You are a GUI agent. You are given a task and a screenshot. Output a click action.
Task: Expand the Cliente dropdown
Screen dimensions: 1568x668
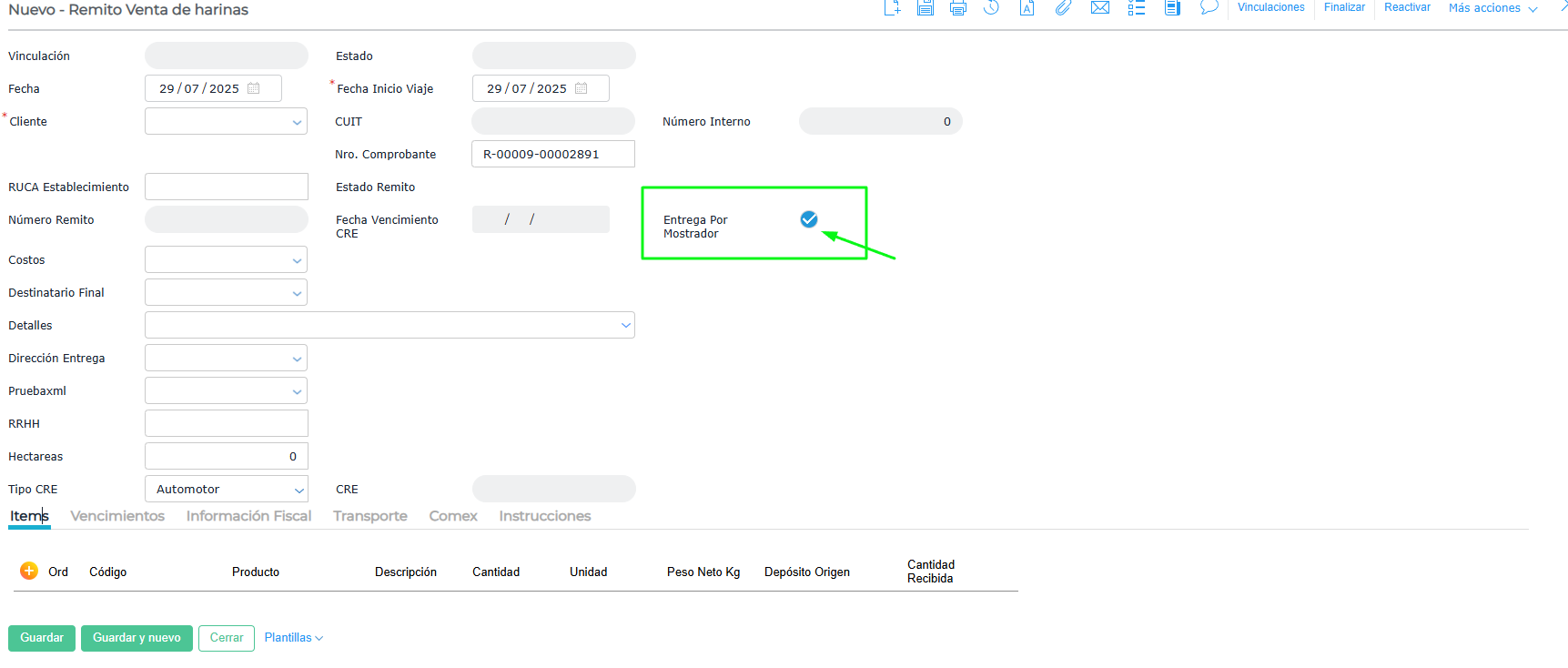coord(298,122)
